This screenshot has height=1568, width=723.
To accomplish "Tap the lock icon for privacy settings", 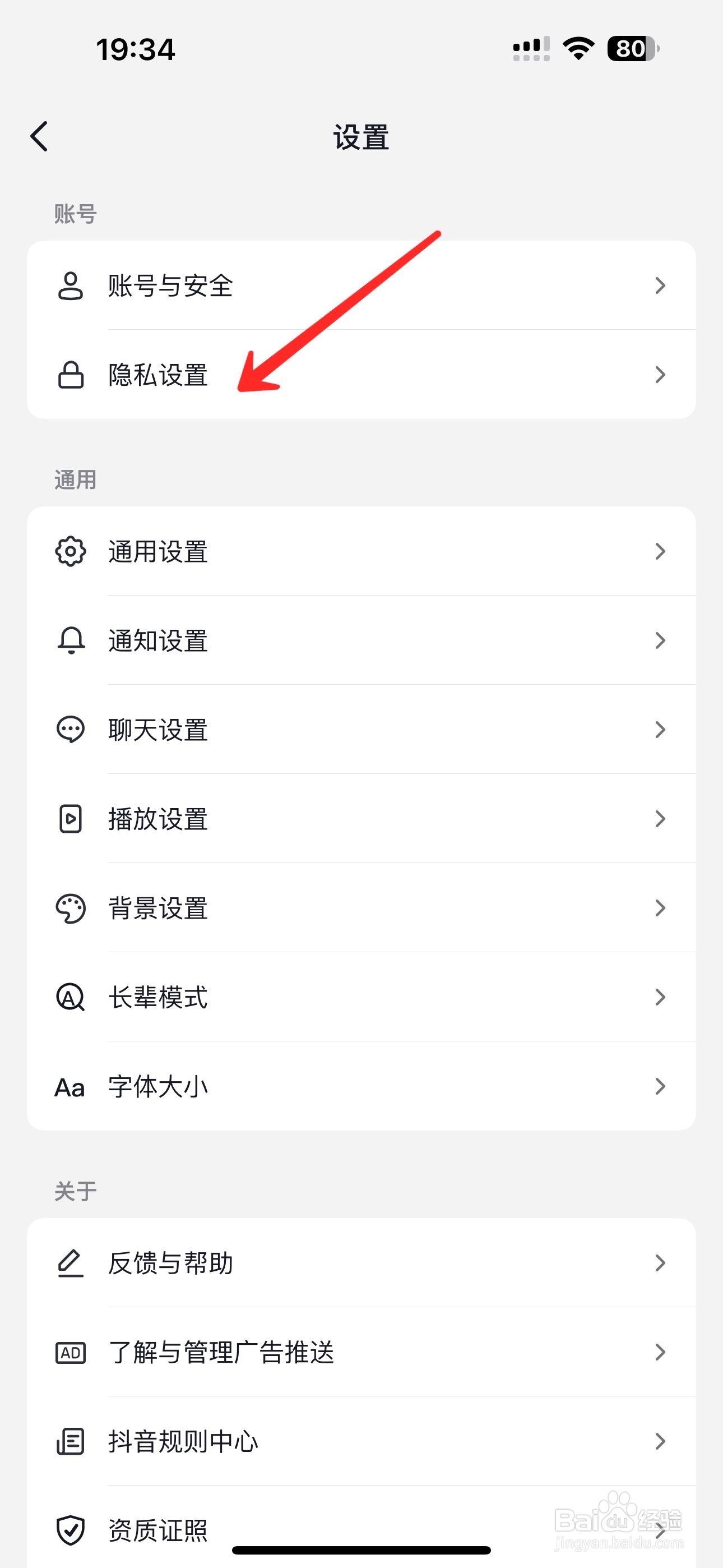I will point(71,375).
